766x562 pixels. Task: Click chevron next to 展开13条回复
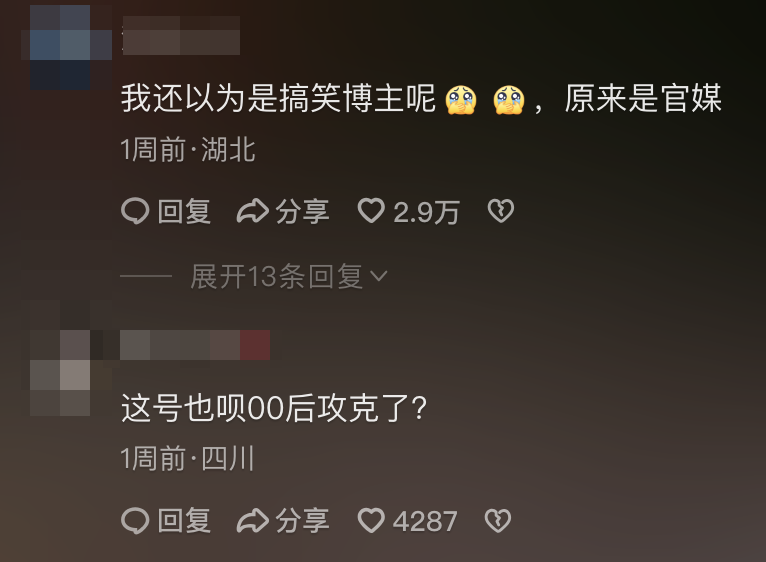[379, 277]
